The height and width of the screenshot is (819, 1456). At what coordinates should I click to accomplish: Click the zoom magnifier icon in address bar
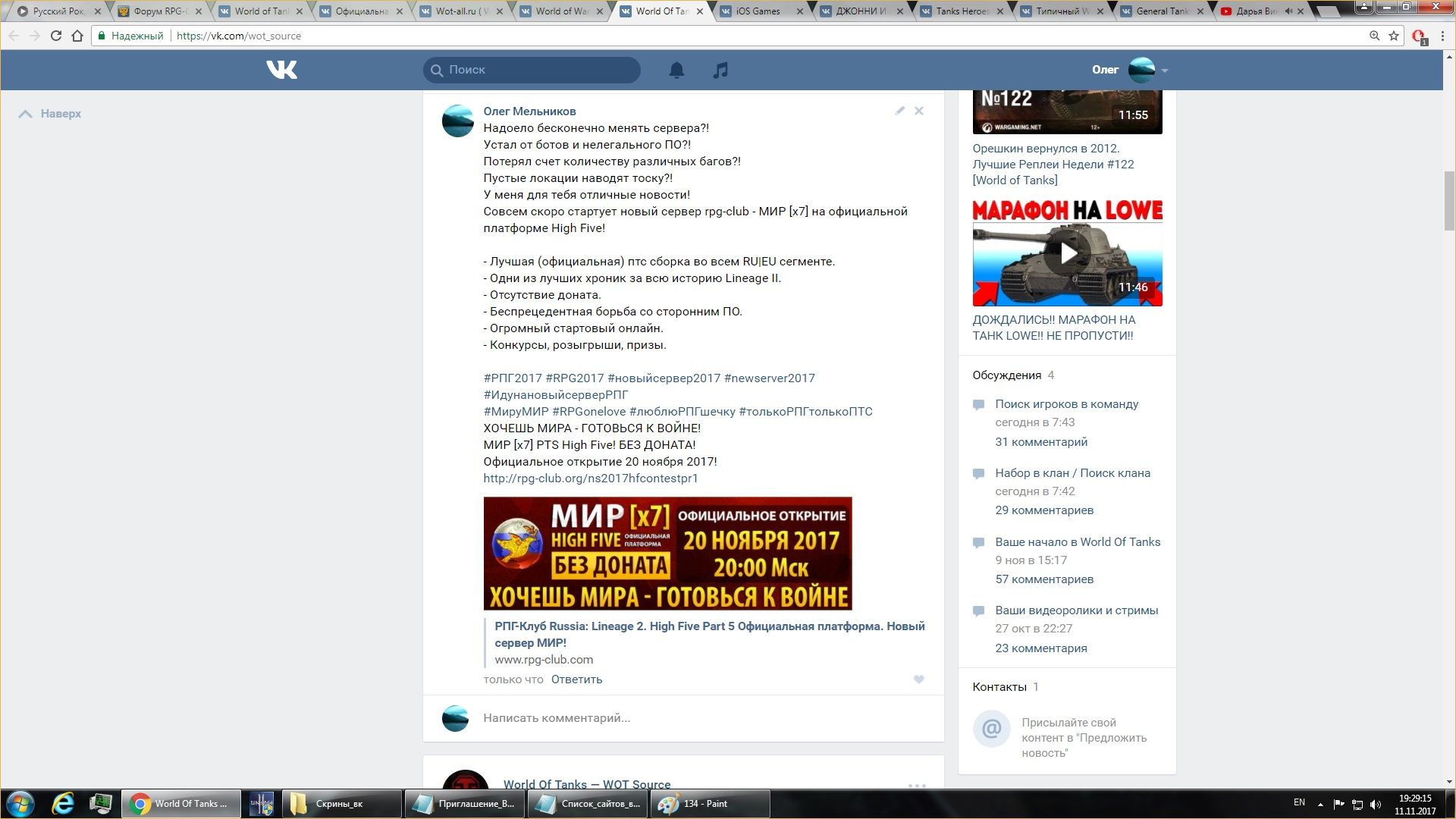1374,36
